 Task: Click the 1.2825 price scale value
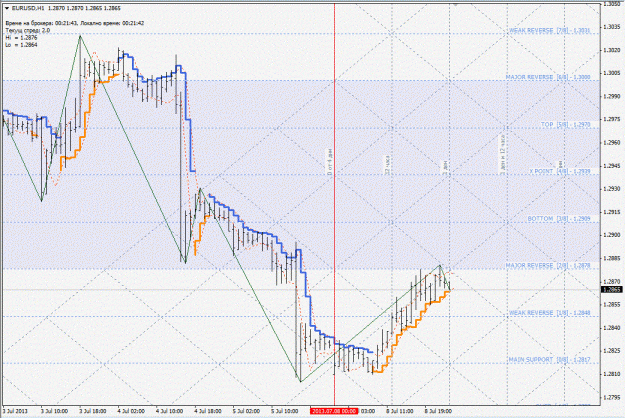[611, 351]
